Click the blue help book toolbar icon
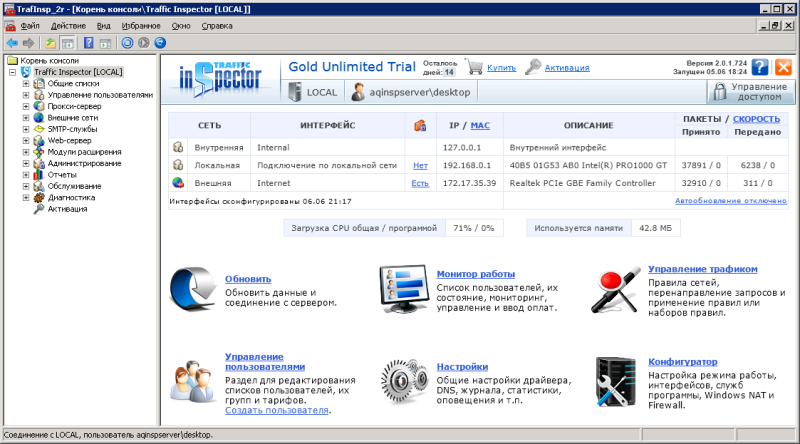This screenshot has height=444, width=800. pyautogui.click(x=89, y=43)
